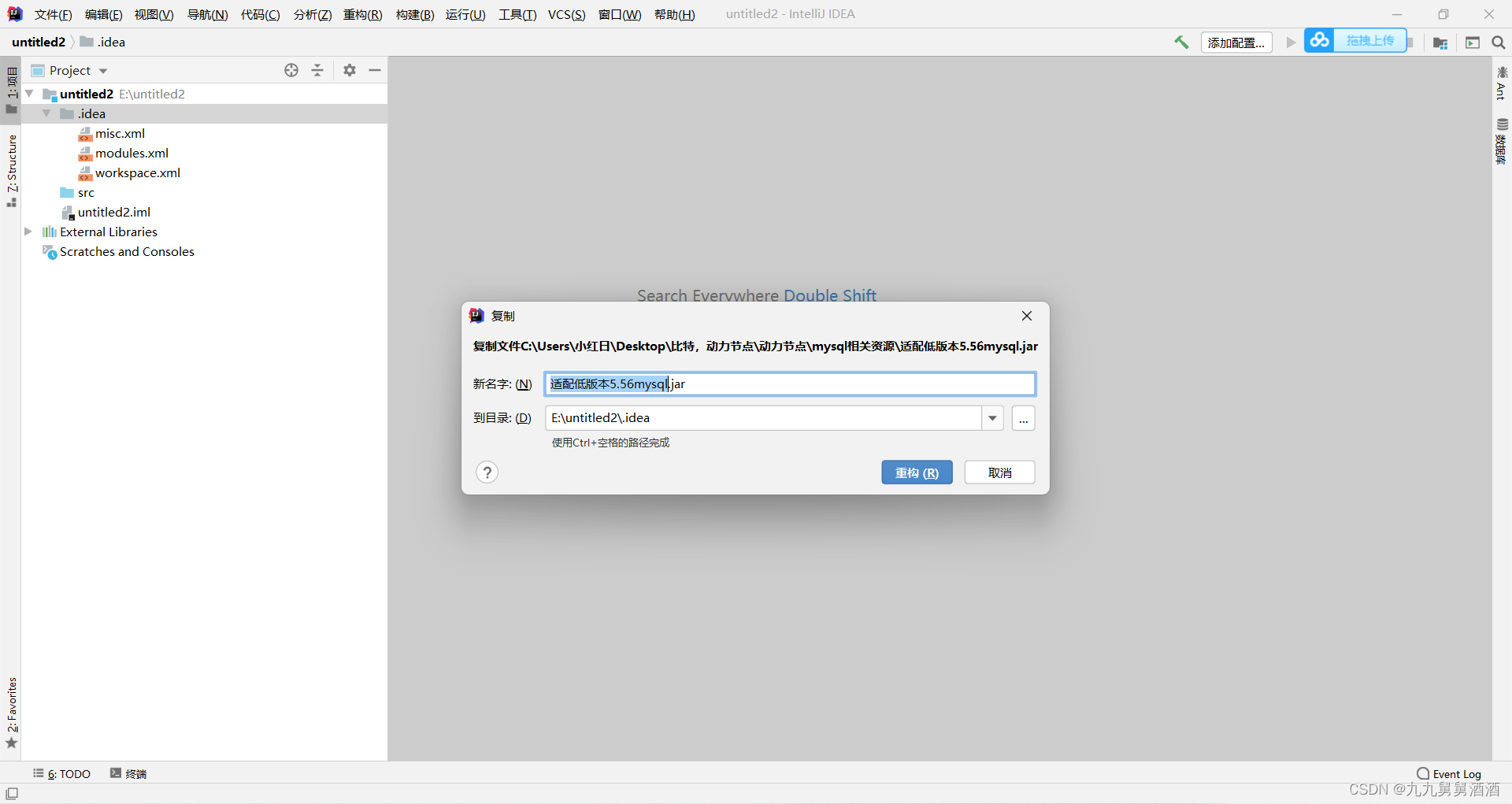Open the Structure tool window tab

11,169
